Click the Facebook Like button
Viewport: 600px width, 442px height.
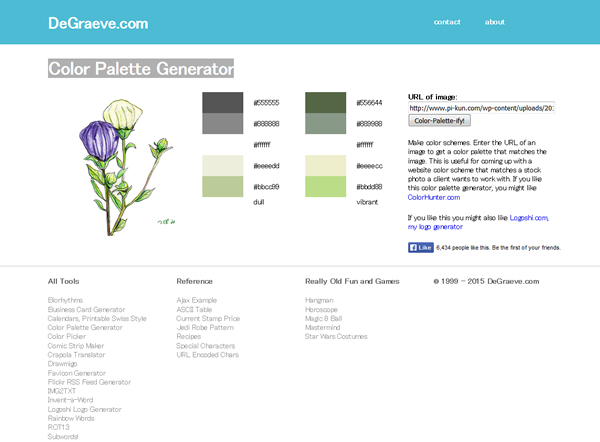[x=421, y=248]
